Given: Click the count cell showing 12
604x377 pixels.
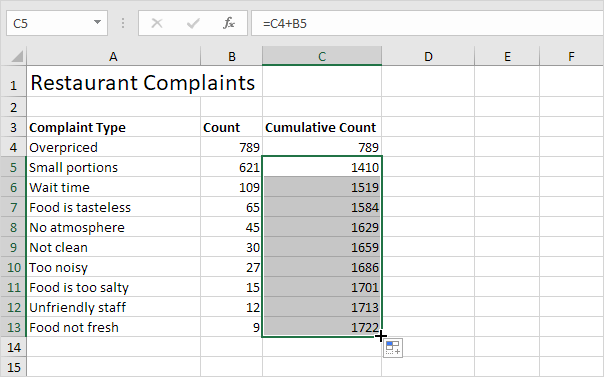Looking at the screenshot, I should click(232, 307).
